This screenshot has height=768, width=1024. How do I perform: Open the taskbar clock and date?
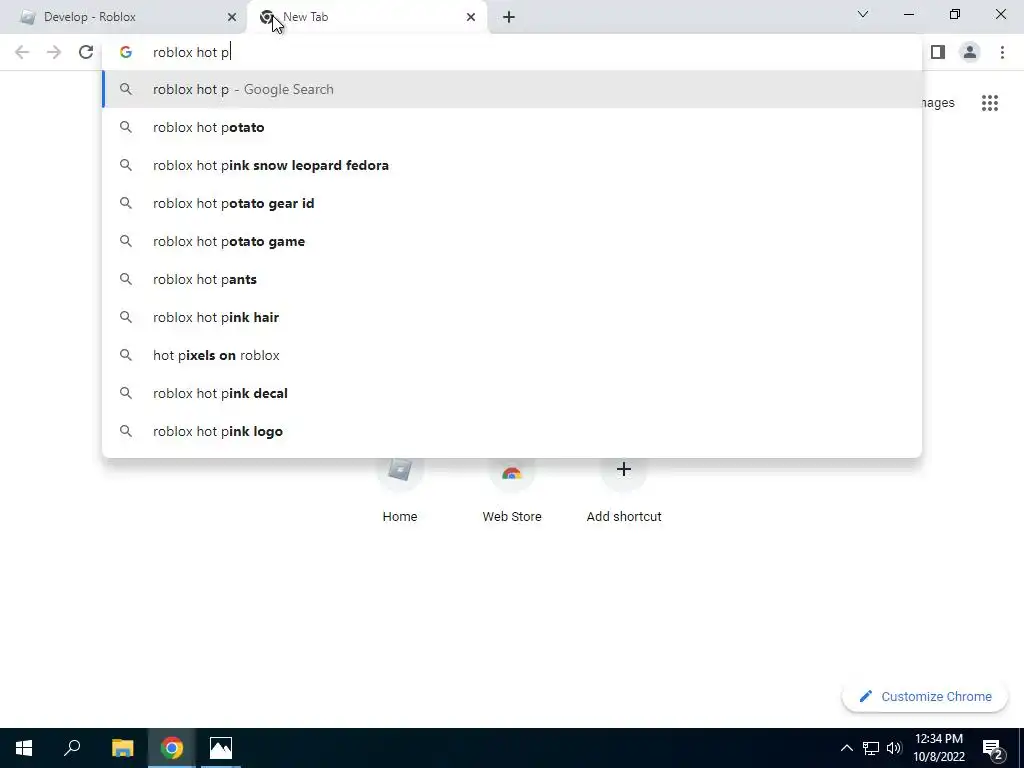[x=938, y=748]
